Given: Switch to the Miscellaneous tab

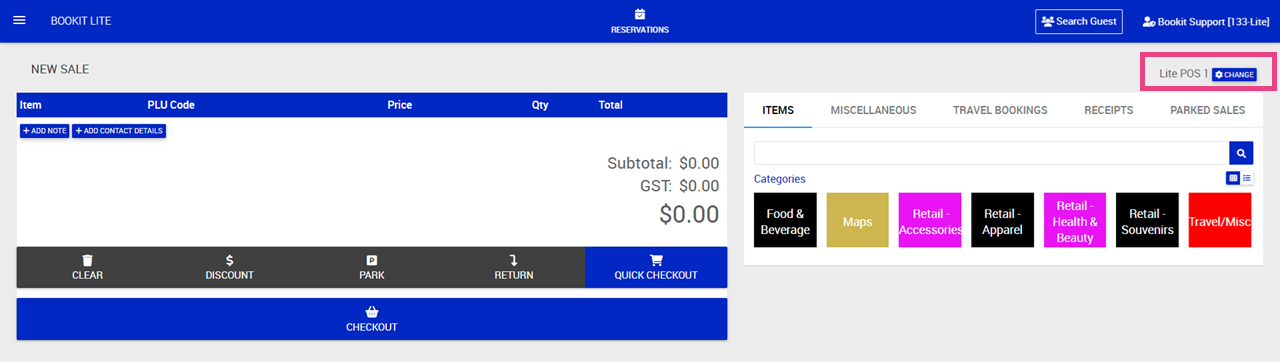Looking at the screenshot, I should pyautogui.click(x=873, y=110).
